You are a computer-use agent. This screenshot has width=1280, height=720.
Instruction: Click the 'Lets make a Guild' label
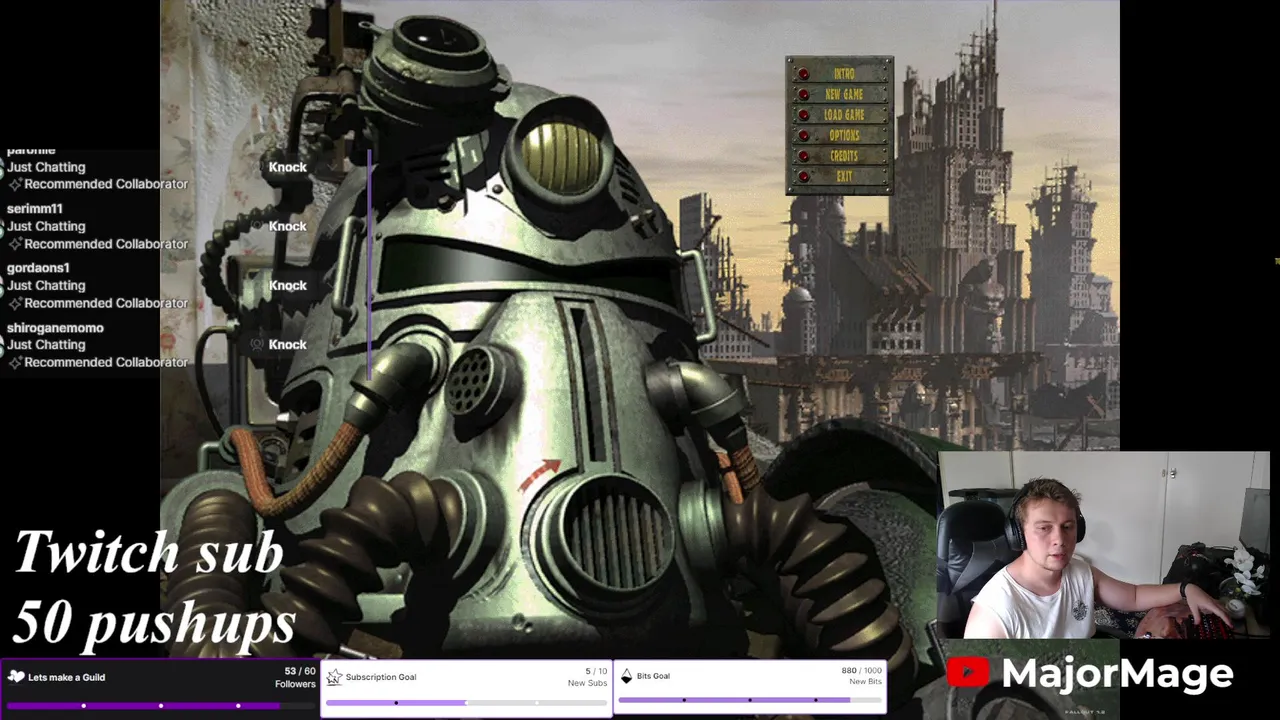[67, 677]
